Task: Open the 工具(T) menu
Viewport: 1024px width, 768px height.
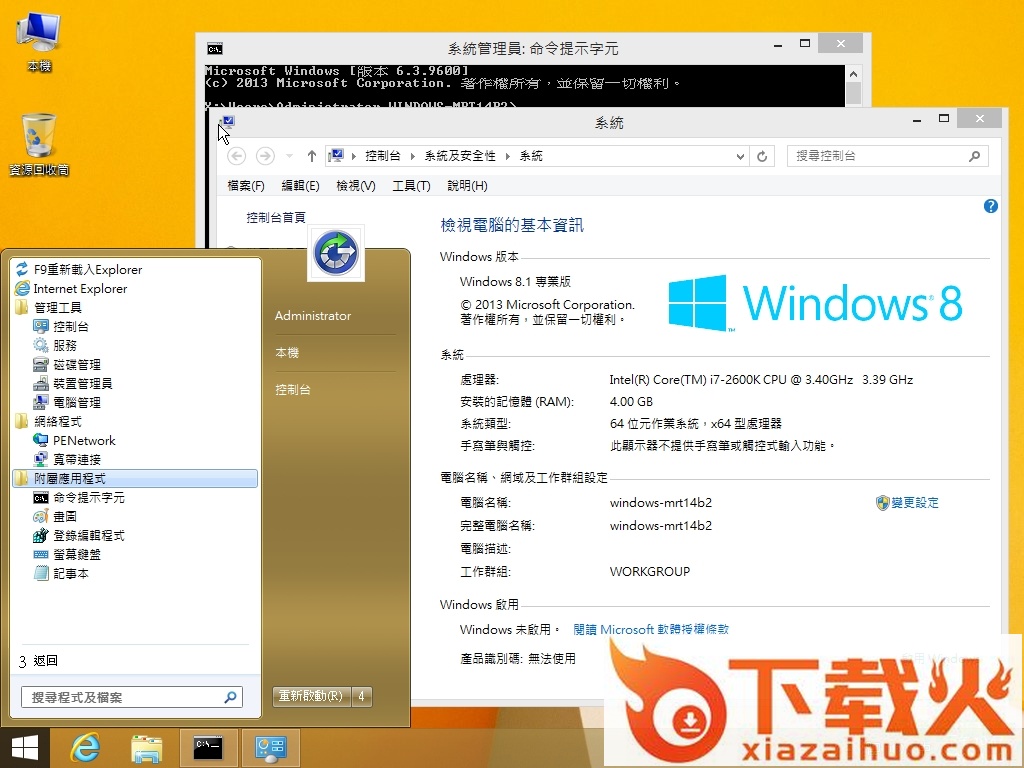Action: [411, 185]
